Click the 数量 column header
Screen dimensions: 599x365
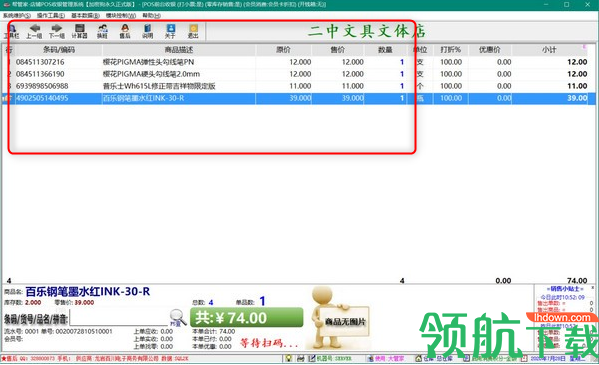pyautogui.click(x=385, y=50)
